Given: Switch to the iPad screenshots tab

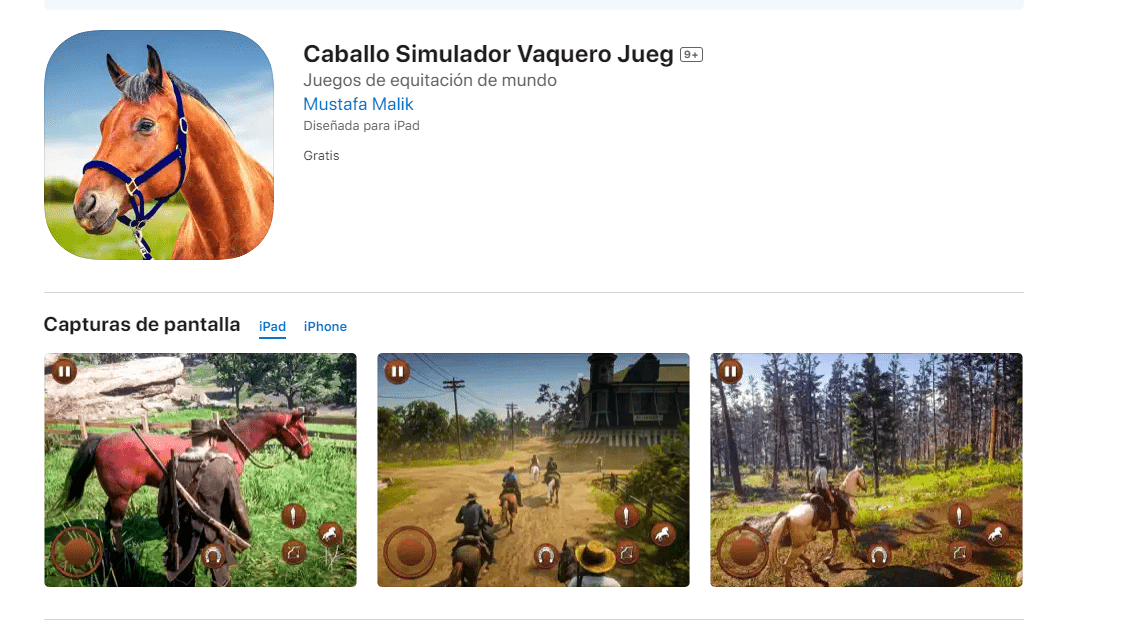Looking at the screenshot, I should 272,326.
